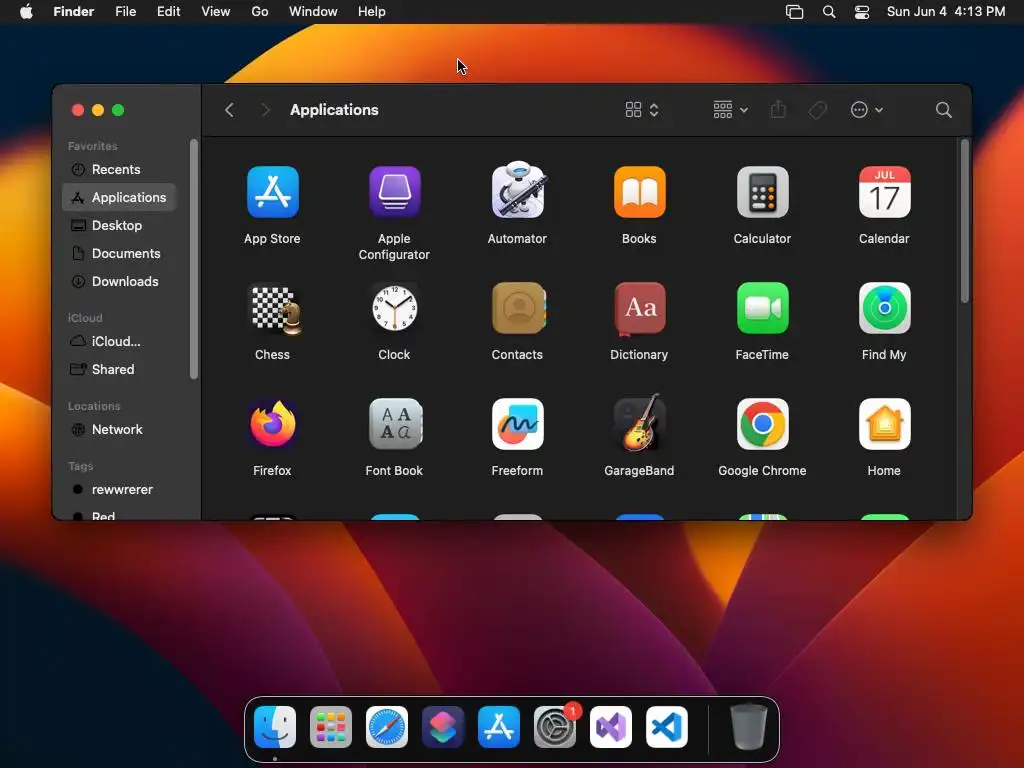Select the Dictionary app icon
This screenshot has height=768, width=1024.
click(639, 308)
